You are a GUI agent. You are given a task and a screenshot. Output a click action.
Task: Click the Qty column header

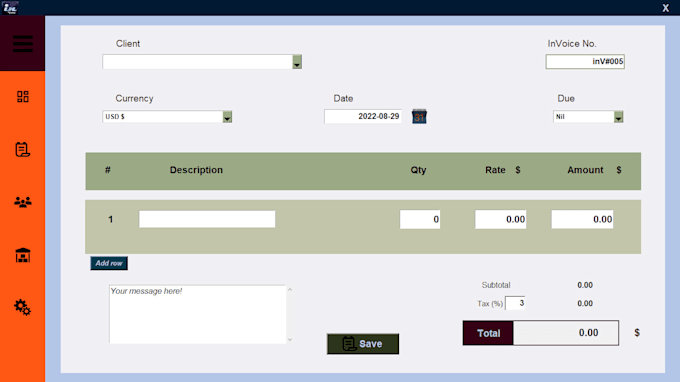coord(418,170)
